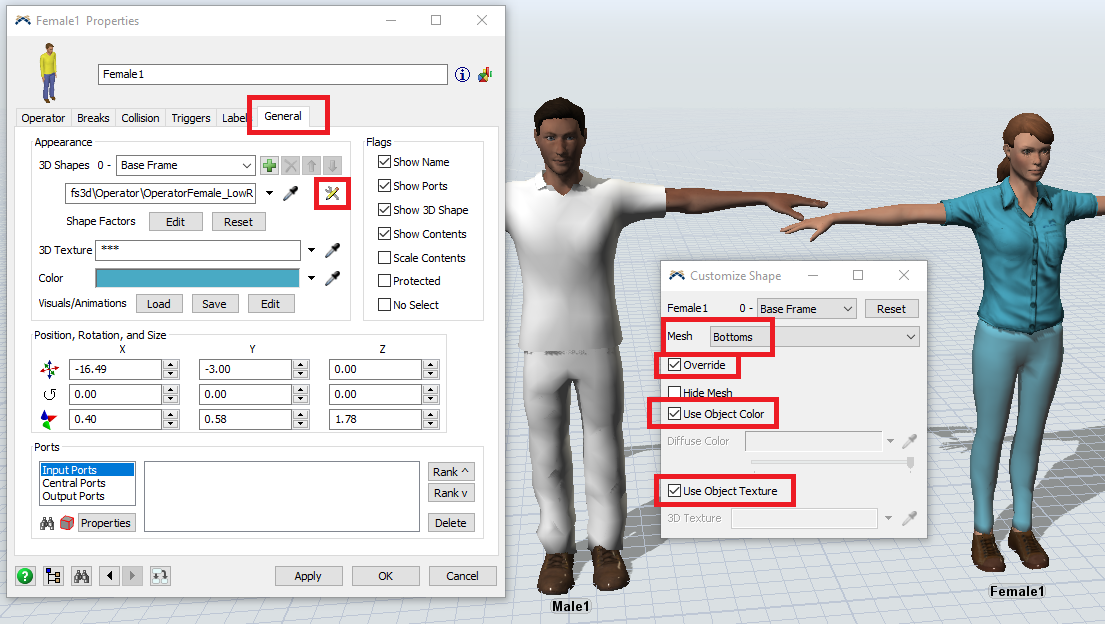The width and height of the screenshot is (1105, 624).
Task: Expand the Mesh dropdown showing Bottoms
Action: click(813, 337)
